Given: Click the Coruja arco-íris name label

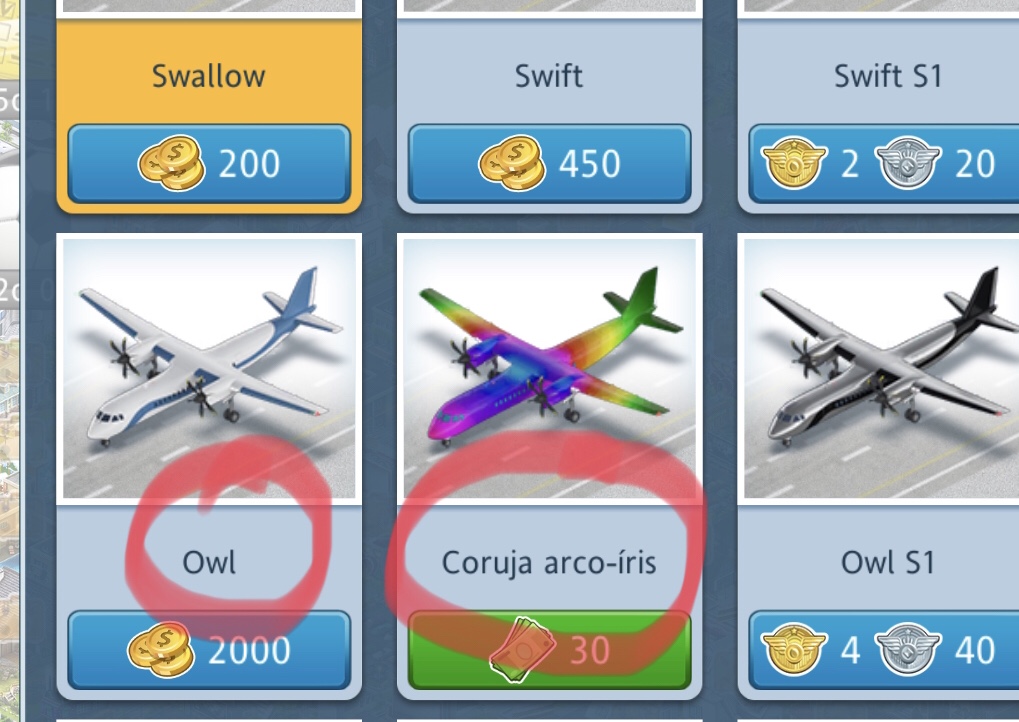Looking at the screenshot, I should 549,563.
